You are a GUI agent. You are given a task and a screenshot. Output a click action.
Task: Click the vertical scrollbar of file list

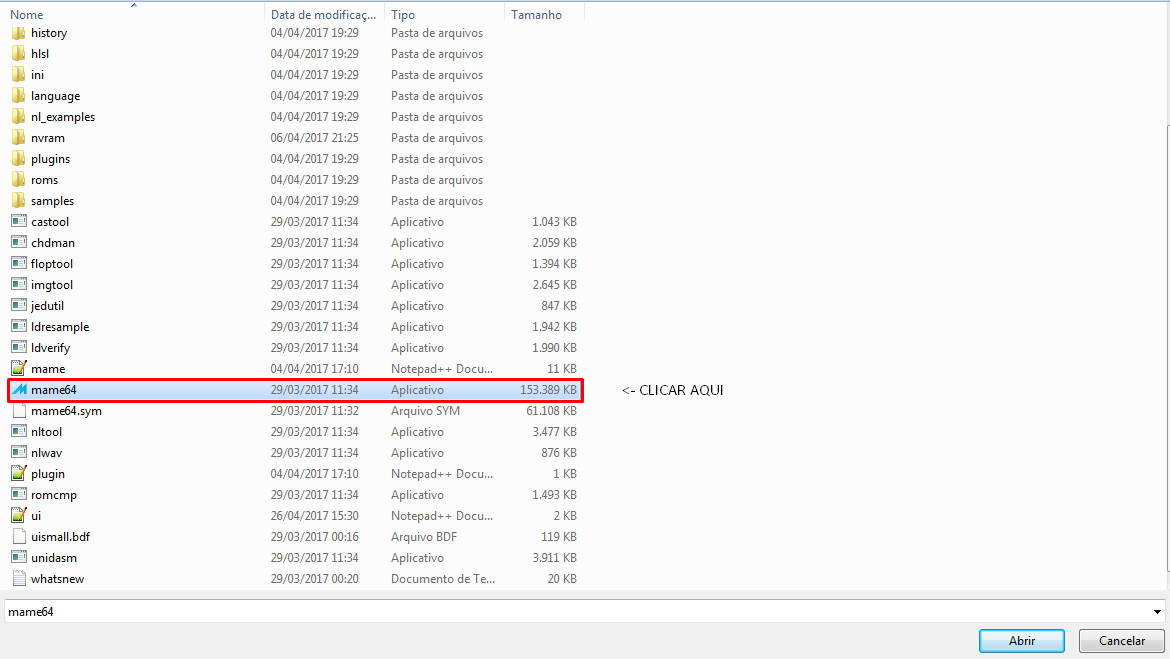(1167, 347)
